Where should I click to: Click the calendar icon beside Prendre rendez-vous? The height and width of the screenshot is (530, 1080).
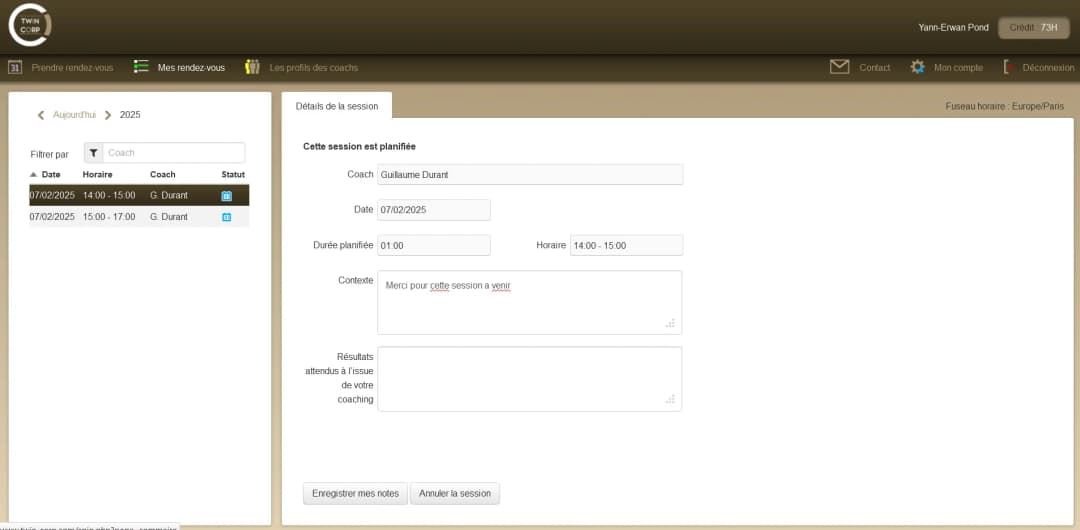pos(15,68)
